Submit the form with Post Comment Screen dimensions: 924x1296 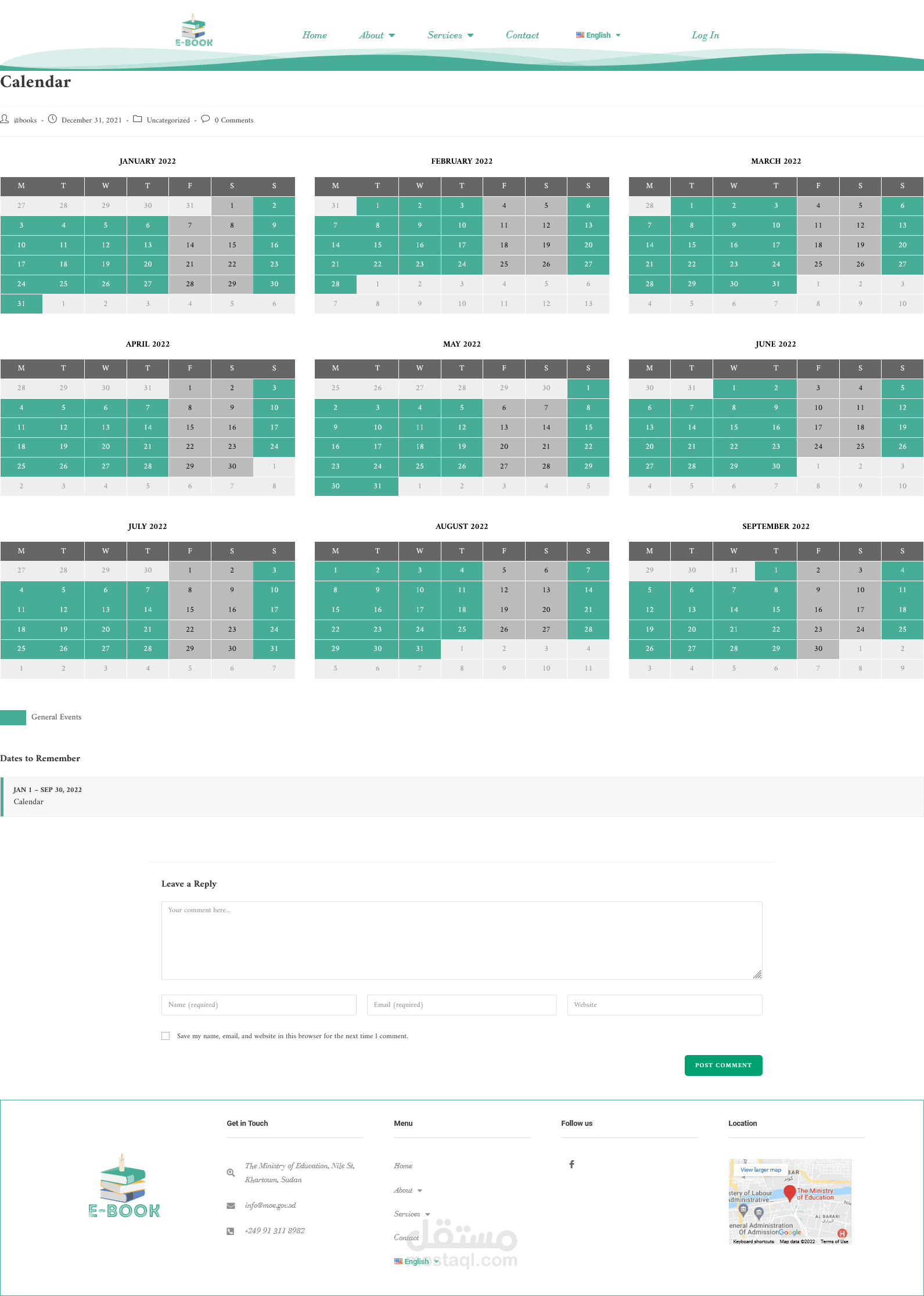point(724,1065)
